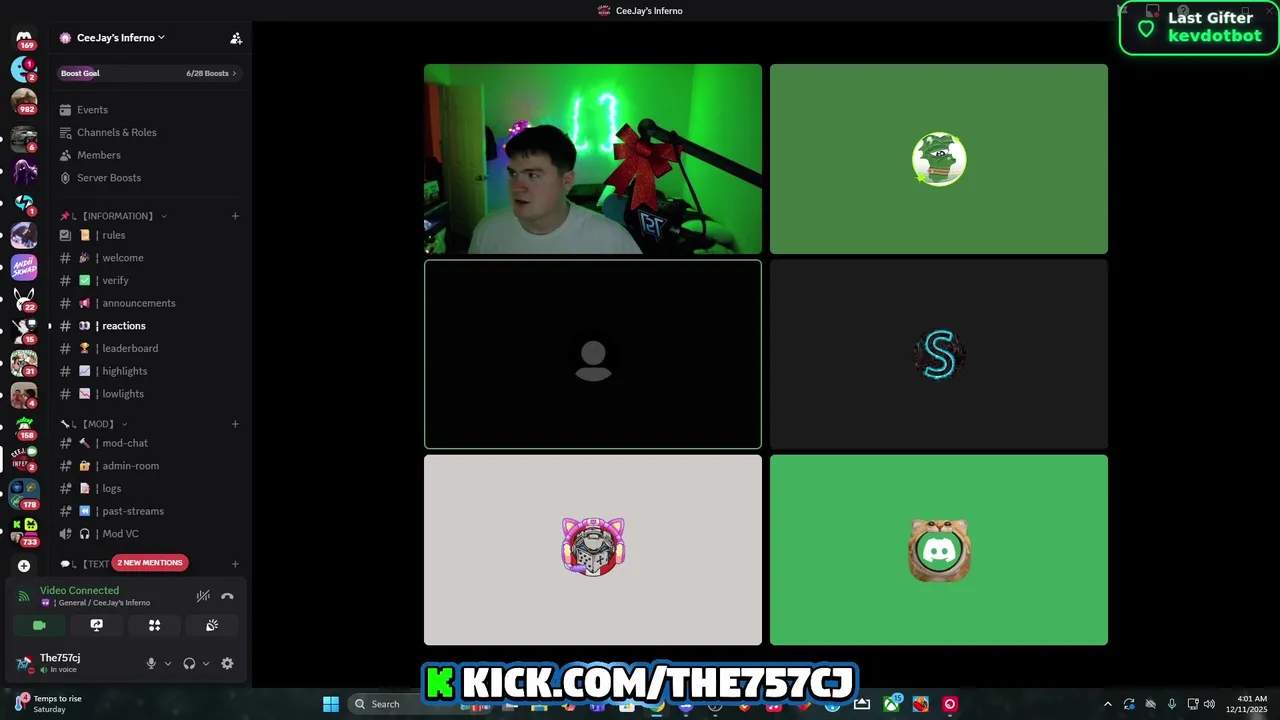Open Server Boosts
The image size is (1280, 720).
coord(148,178)
